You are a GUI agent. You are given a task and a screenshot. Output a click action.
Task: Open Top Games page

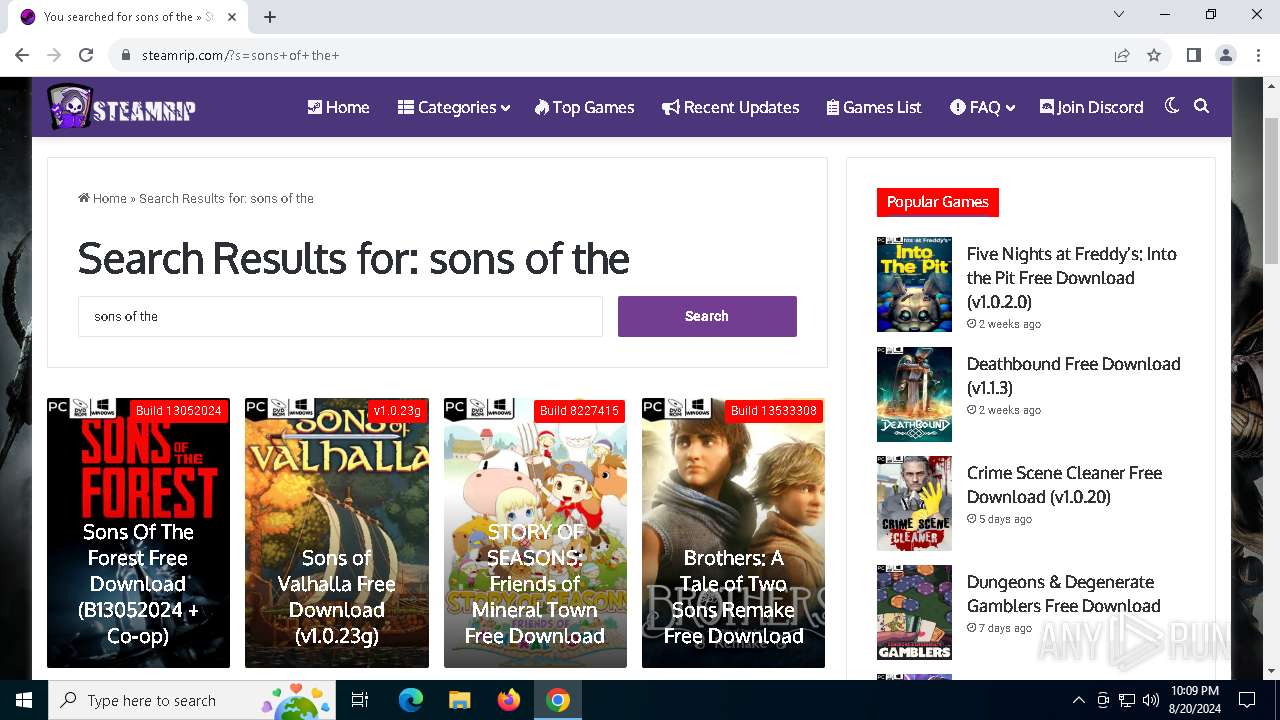coord(584,107)
